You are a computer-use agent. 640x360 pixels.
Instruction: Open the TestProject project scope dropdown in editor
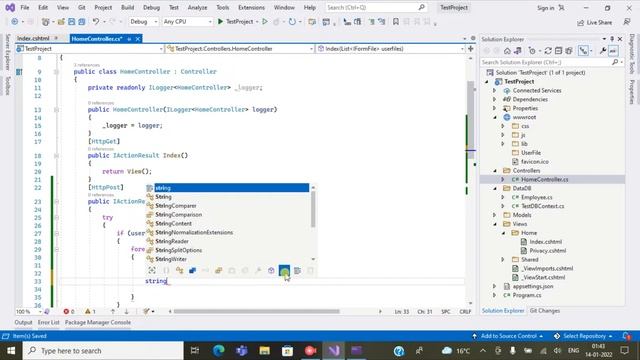pyautogui.click(x=89, y=49)
